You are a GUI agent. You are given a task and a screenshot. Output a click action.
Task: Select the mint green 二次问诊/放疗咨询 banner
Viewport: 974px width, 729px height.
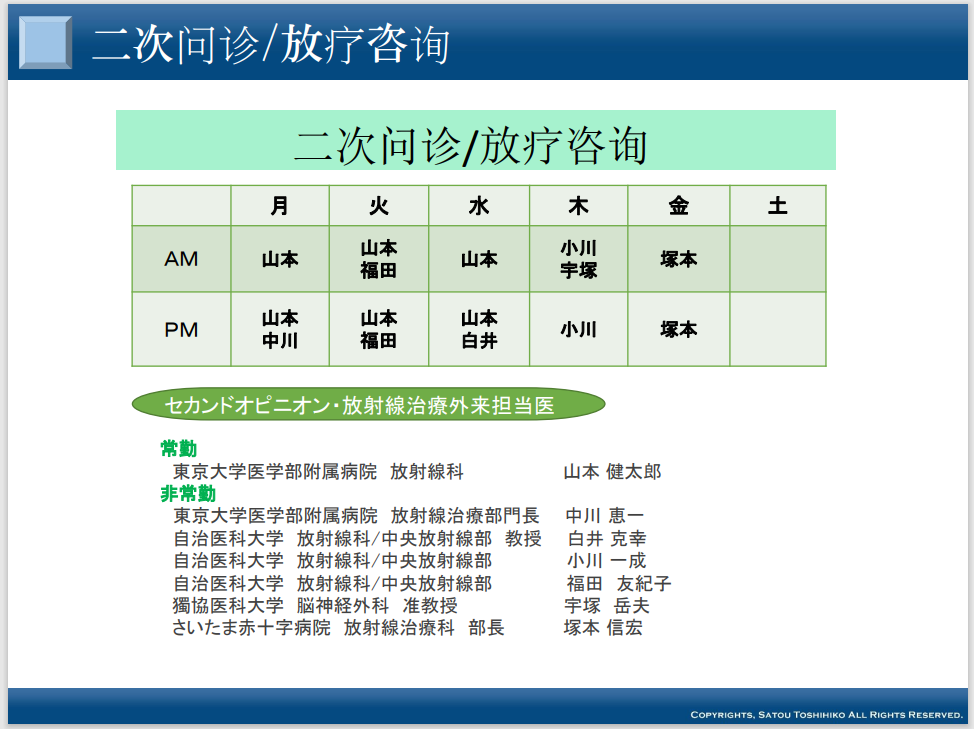click(475, 141)
